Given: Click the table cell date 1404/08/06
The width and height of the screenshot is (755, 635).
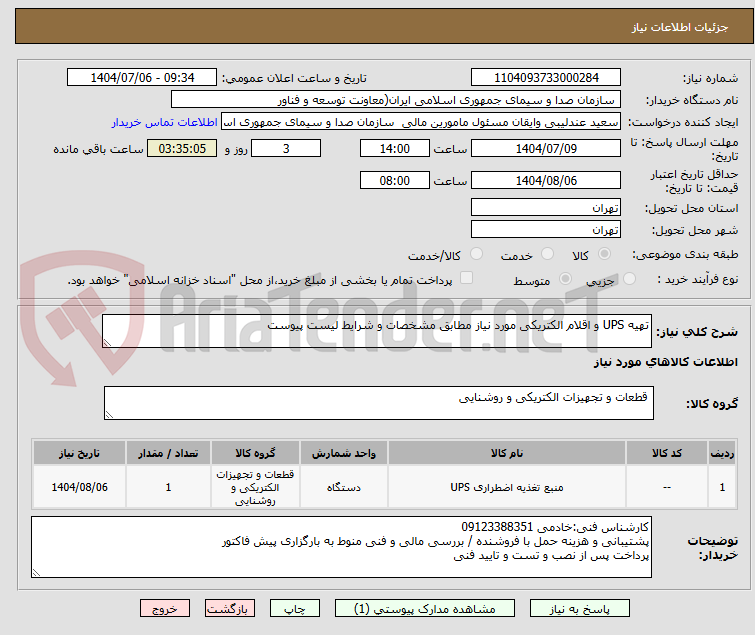Looking at the screenshot, I should (79, 487).
